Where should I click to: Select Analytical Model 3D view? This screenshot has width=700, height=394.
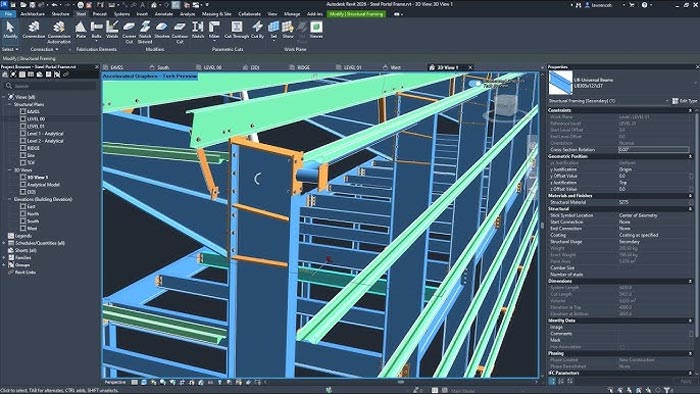point(43,184)
